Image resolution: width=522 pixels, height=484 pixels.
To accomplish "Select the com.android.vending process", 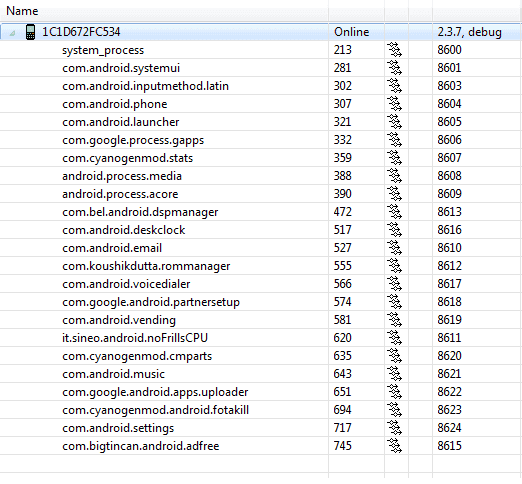I will (119, 320).
